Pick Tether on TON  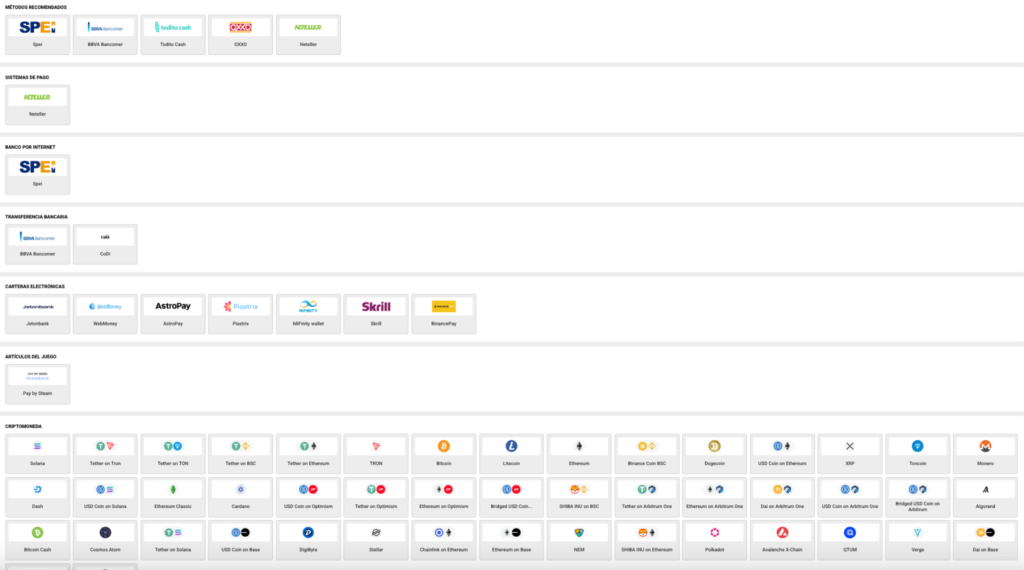click(173, 454)
